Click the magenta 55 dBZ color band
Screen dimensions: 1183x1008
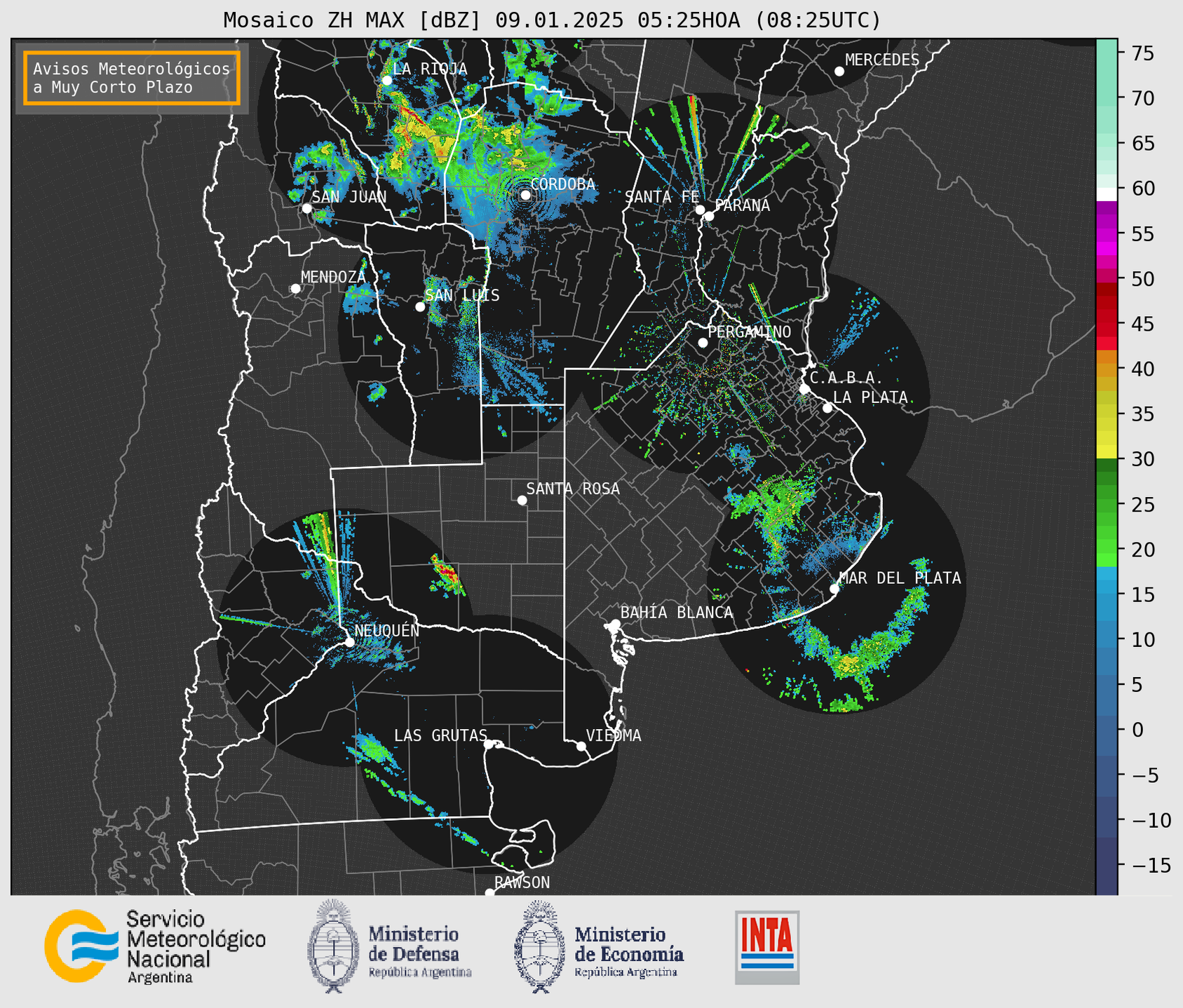coord(1107,234)
